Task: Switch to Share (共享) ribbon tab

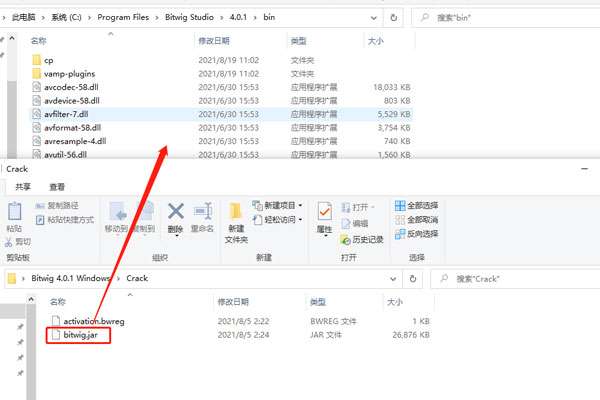Action: click(23, 187)
